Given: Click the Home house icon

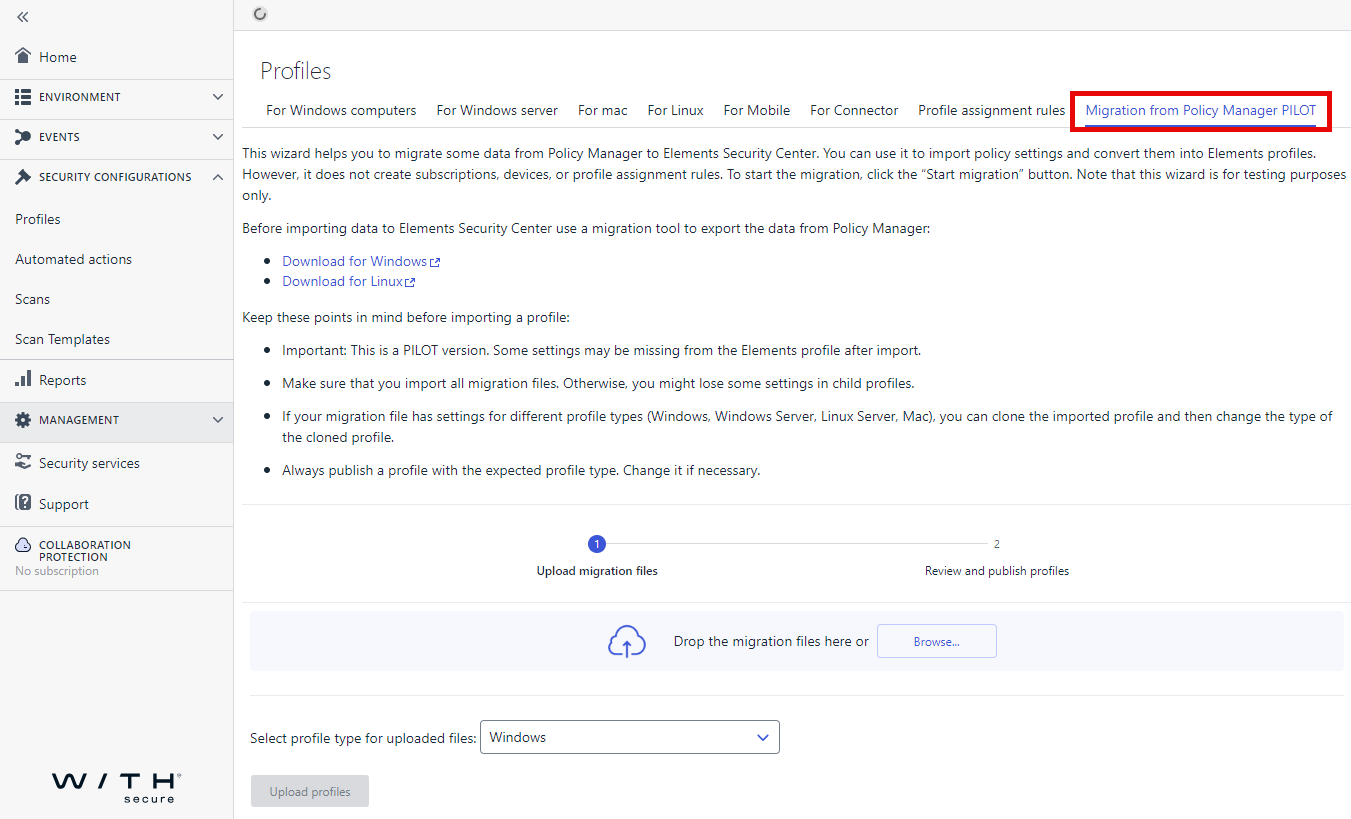Looking at the screenshot, I should coord(23,56).
